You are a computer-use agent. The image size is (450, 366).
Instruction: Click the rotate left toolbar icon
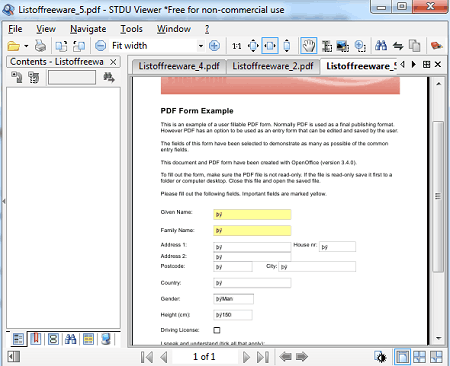coord(61,46)
